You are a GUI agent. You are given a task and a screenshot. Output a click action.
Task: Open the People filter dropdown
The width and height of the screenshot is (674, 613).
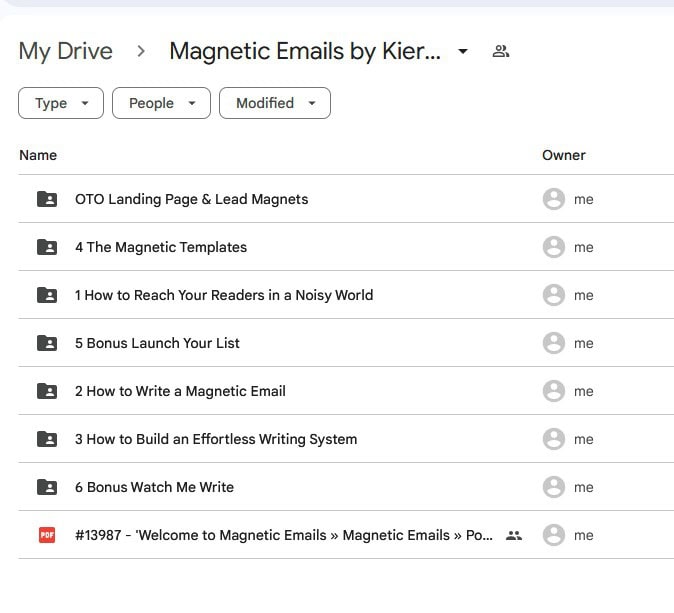(x=161, y=103)
